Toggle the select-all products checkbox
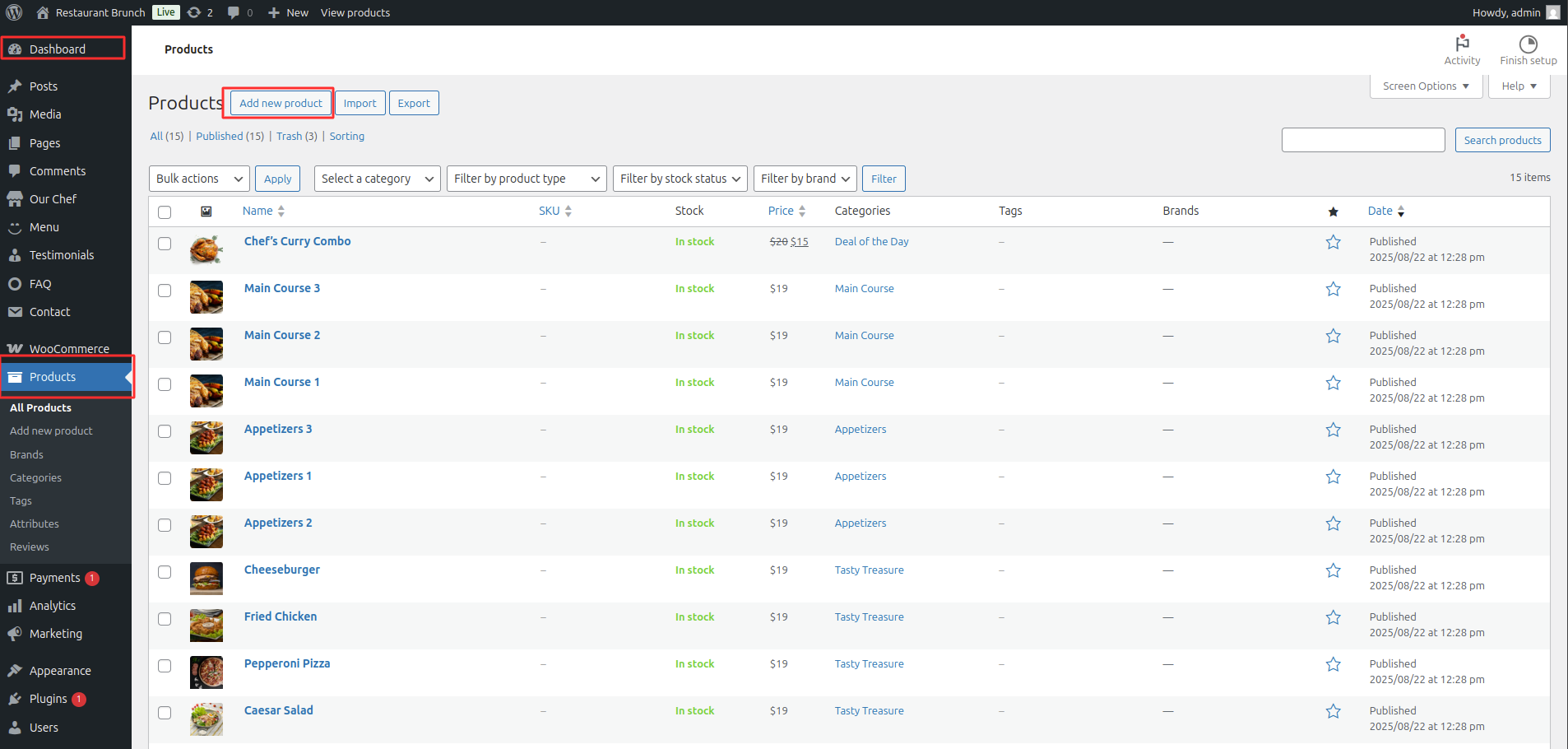 [165, 212]
